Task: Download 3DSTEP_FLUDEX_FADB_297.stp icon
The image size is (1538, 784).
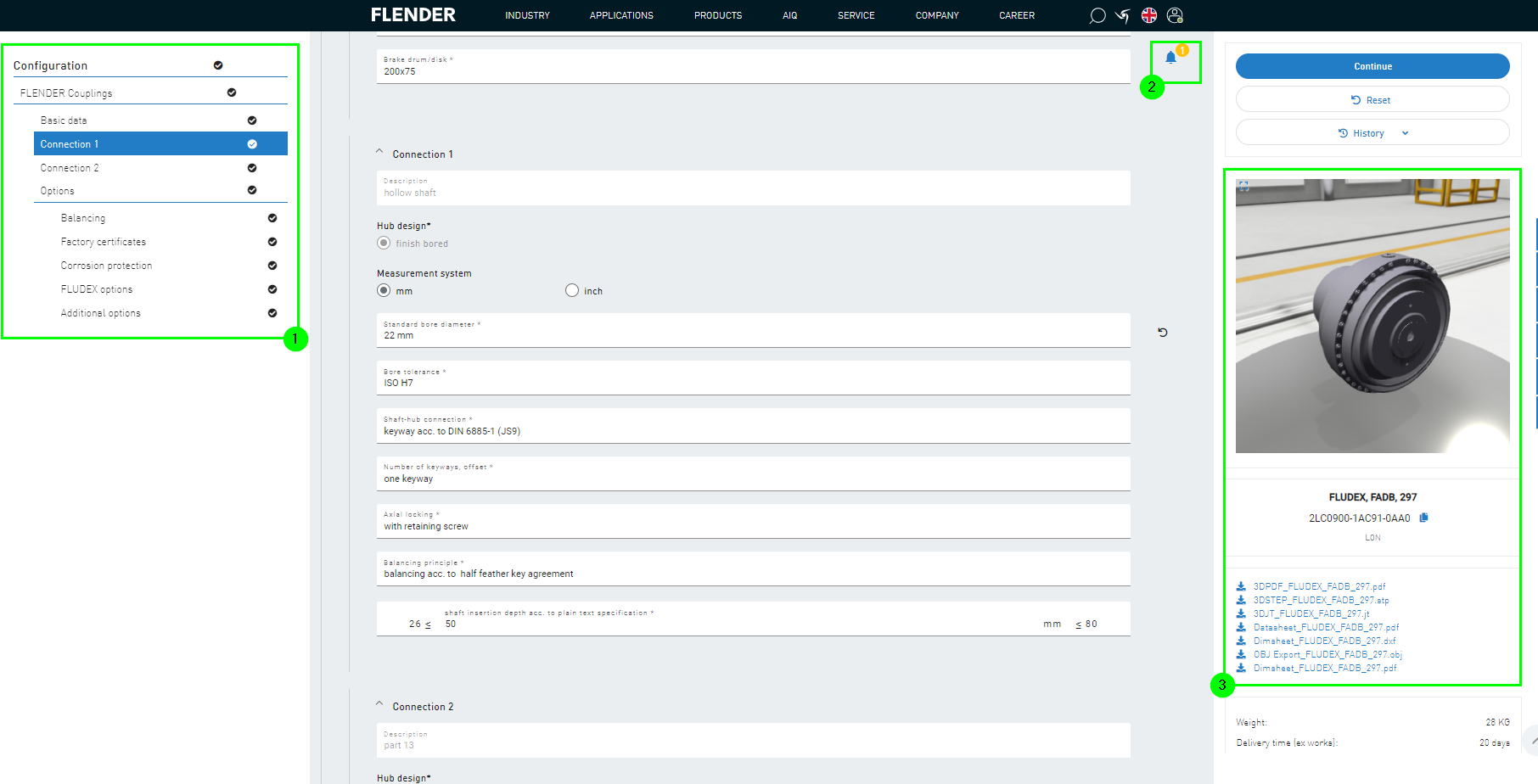Action: (x=1241, y=600)
